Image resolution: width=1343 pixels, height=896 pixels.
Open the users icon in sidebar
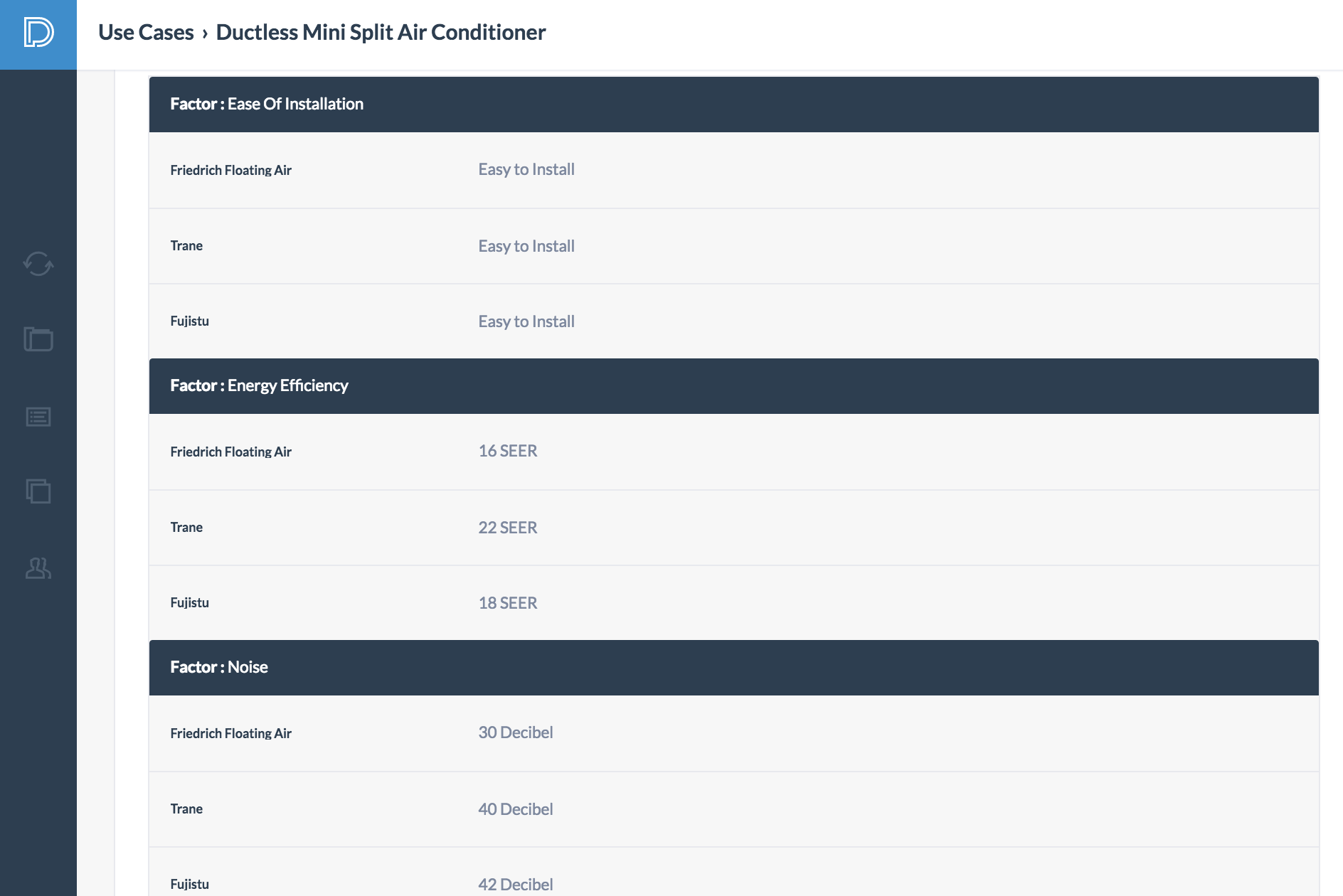pyautogui.click(x=38, y=568)
